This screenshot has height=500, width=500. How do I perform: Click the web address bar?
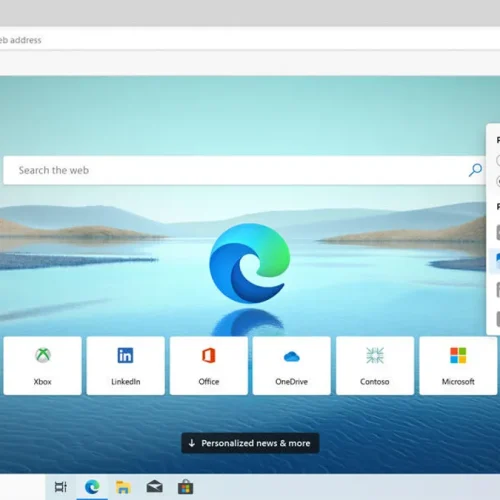(x=250, y=40)
